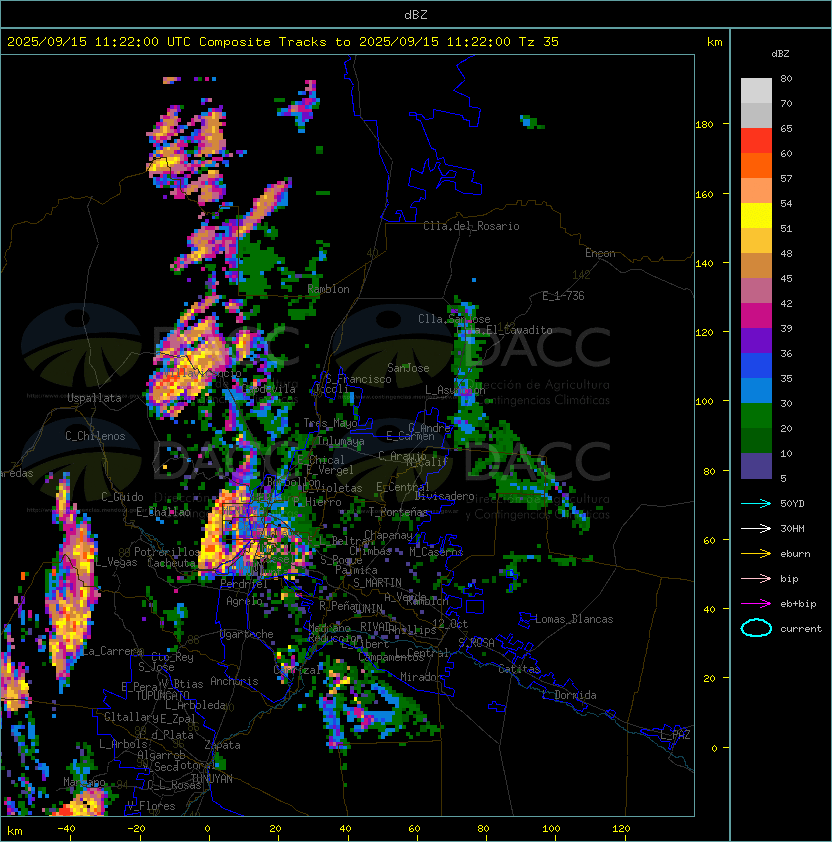Viewport: 832px width, 842px height.
Task: Click the '12_Oct' map label
Action: pyautogui.click(x=450, y=624)
